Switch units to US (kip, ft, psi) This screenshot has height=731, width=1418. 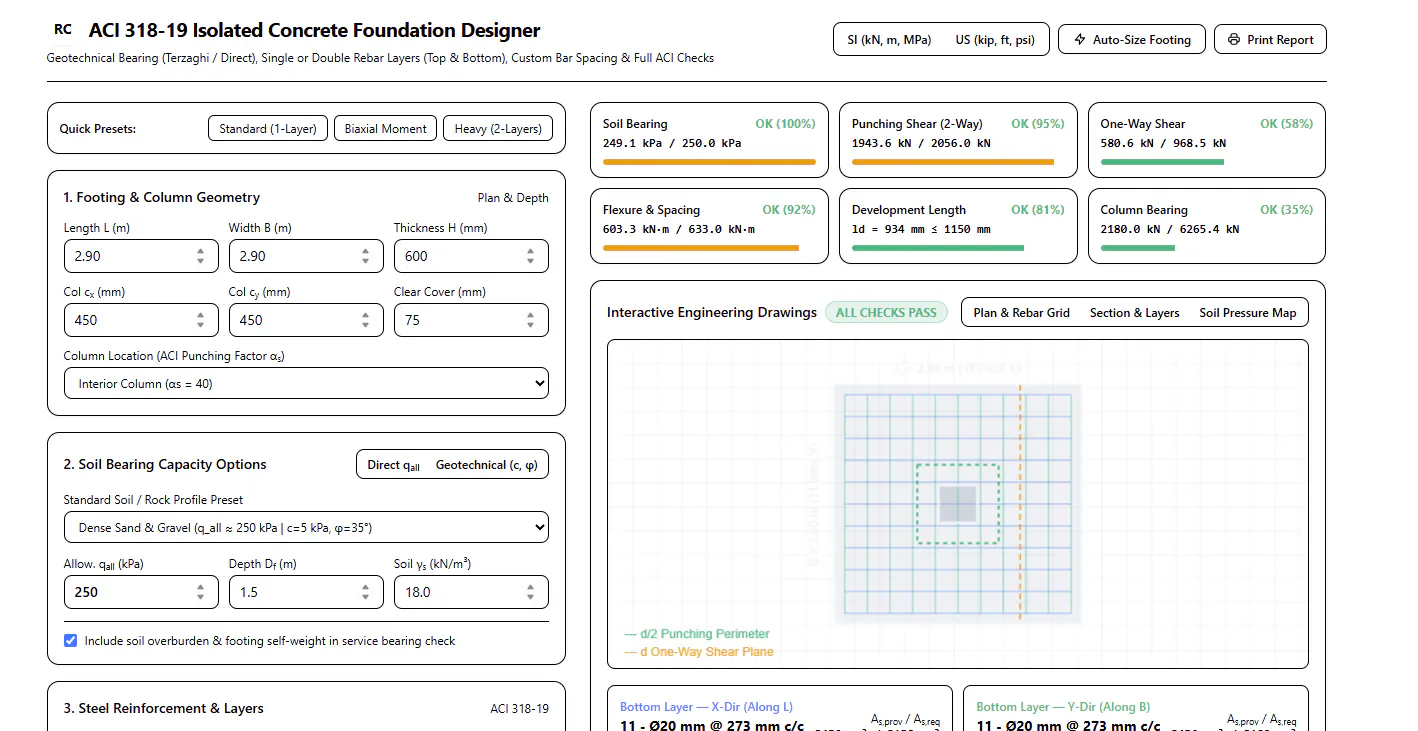point(995,40)
